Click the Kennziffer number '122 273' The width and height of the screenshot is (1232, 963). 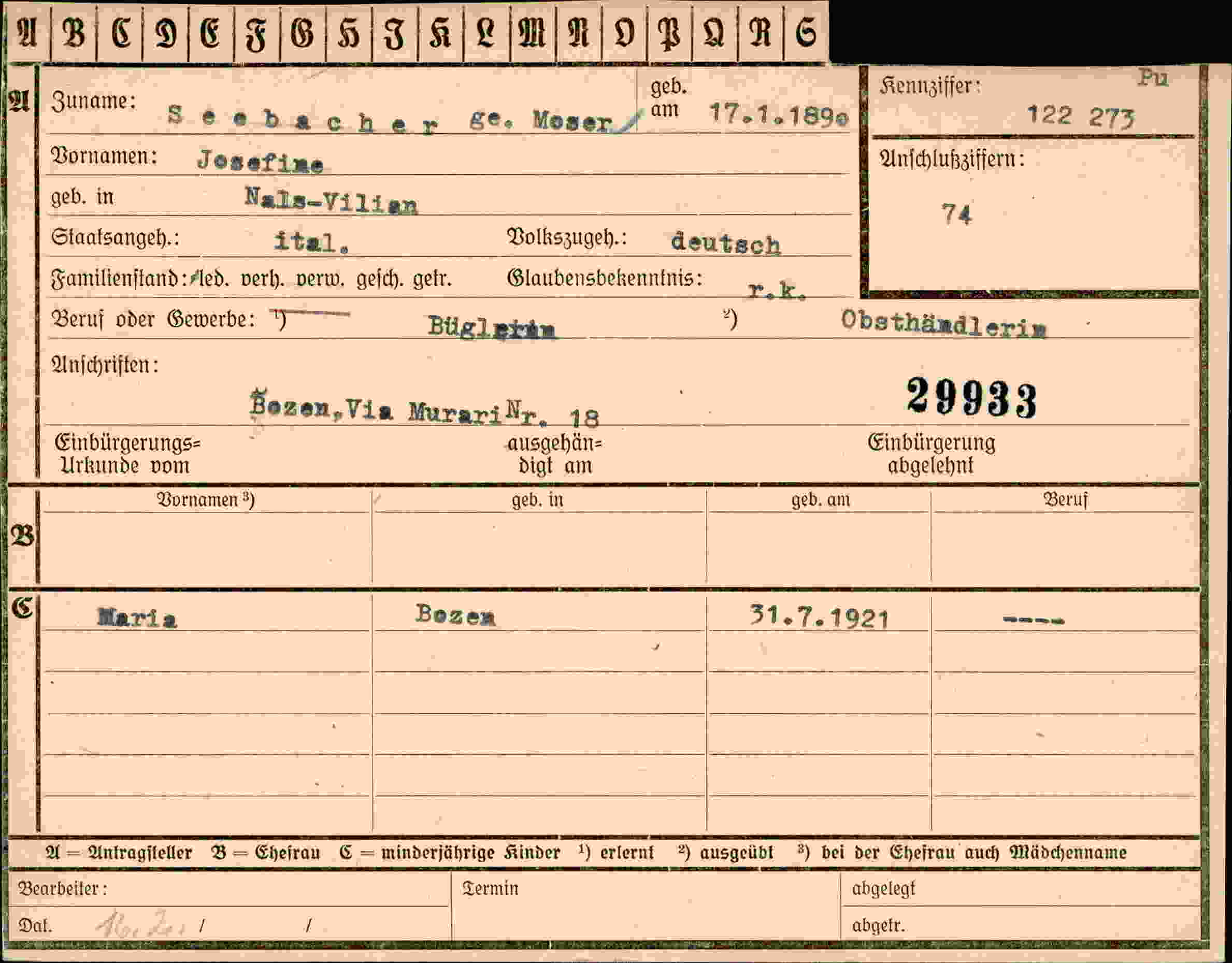1080,117
